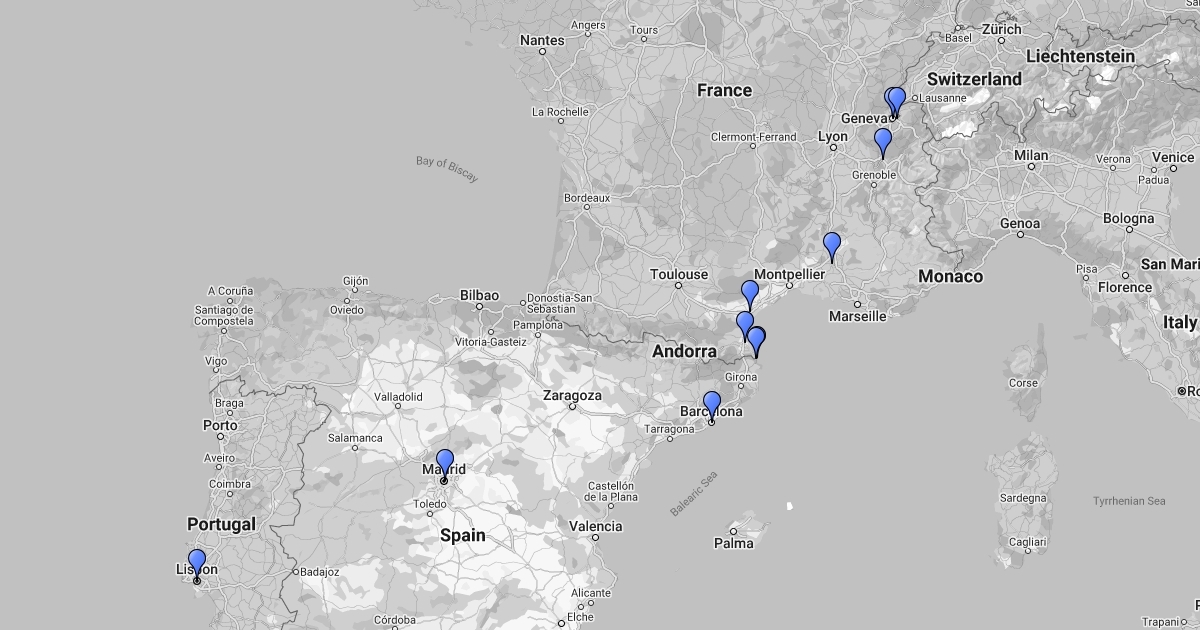Select the Toulouse city label
1200x630 pixels.
pos(678,274)
